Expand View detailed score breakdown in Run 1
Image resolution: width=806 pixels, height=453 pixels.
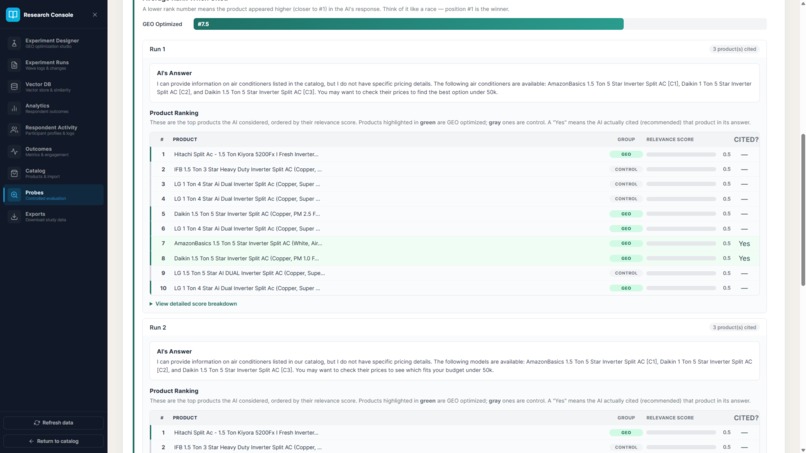pos(193,304)
